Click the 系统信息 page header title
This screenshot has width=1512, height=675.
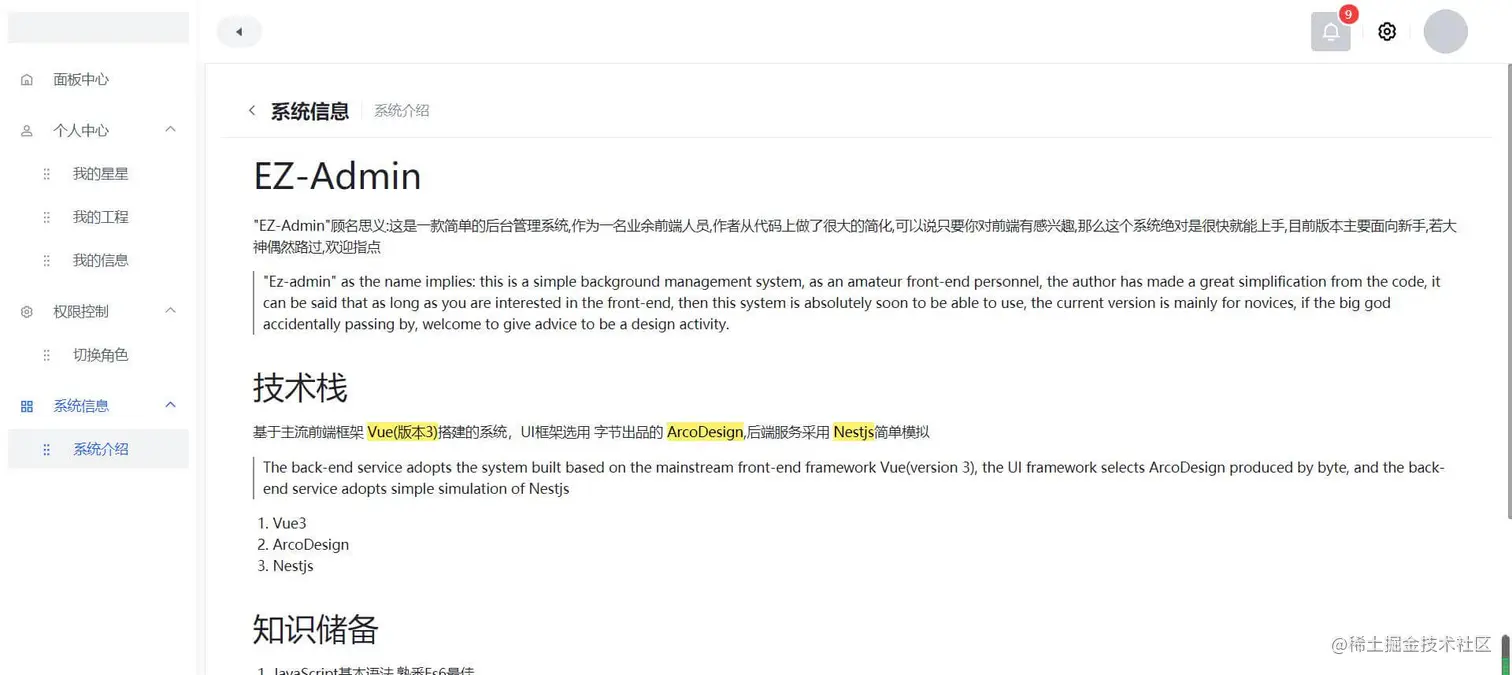[310, 111]
